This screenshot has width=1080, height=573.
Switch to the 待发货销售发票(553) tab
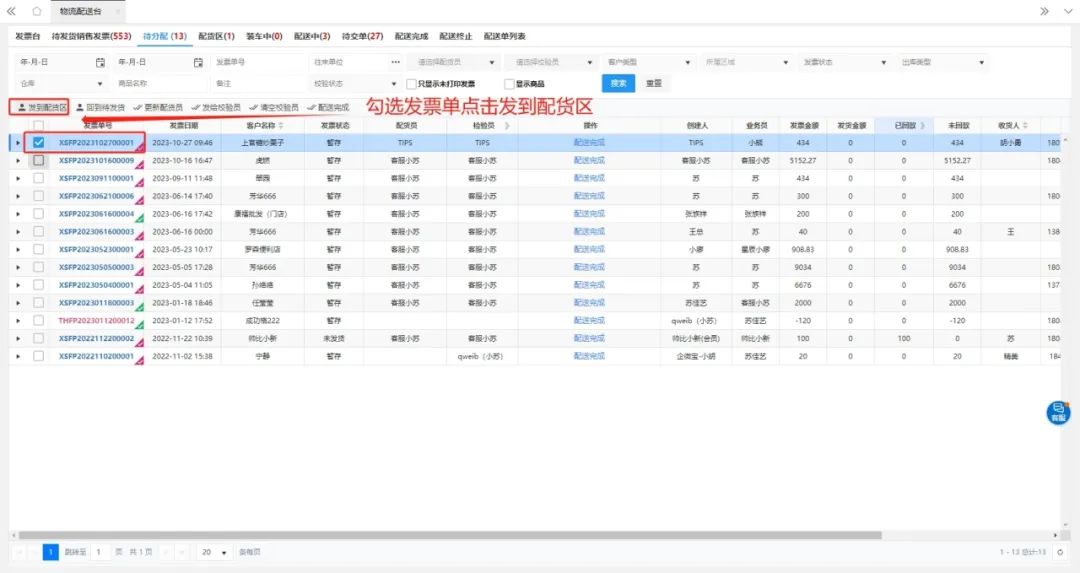[91, 36]
